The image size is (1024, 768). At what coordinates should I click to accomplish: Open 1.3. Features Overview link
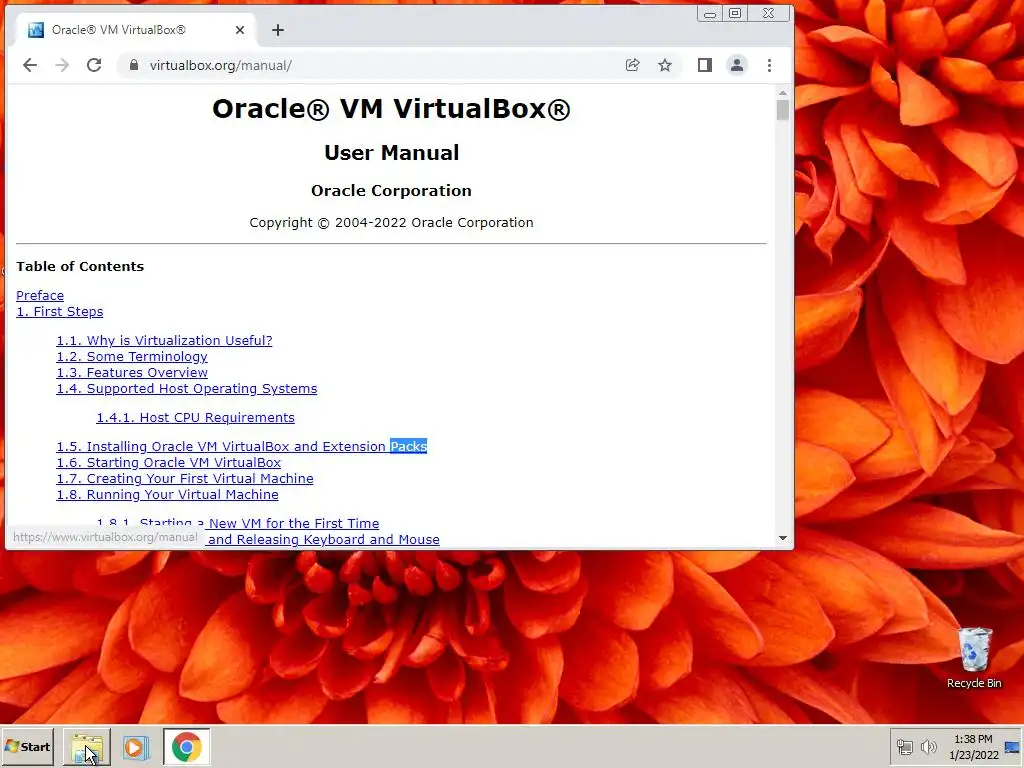(132, 372)
